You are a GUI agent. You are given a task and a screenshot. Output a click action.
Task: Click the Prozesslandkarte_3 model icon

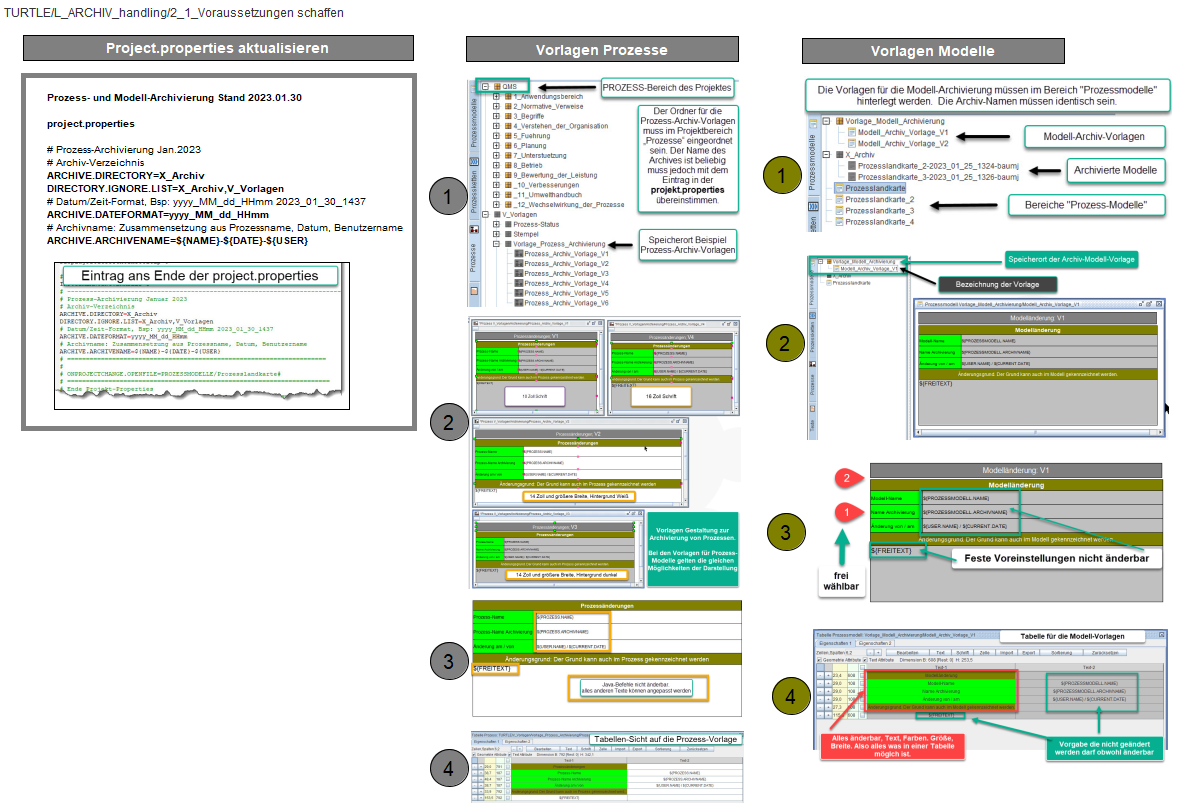tap(838, 211)
